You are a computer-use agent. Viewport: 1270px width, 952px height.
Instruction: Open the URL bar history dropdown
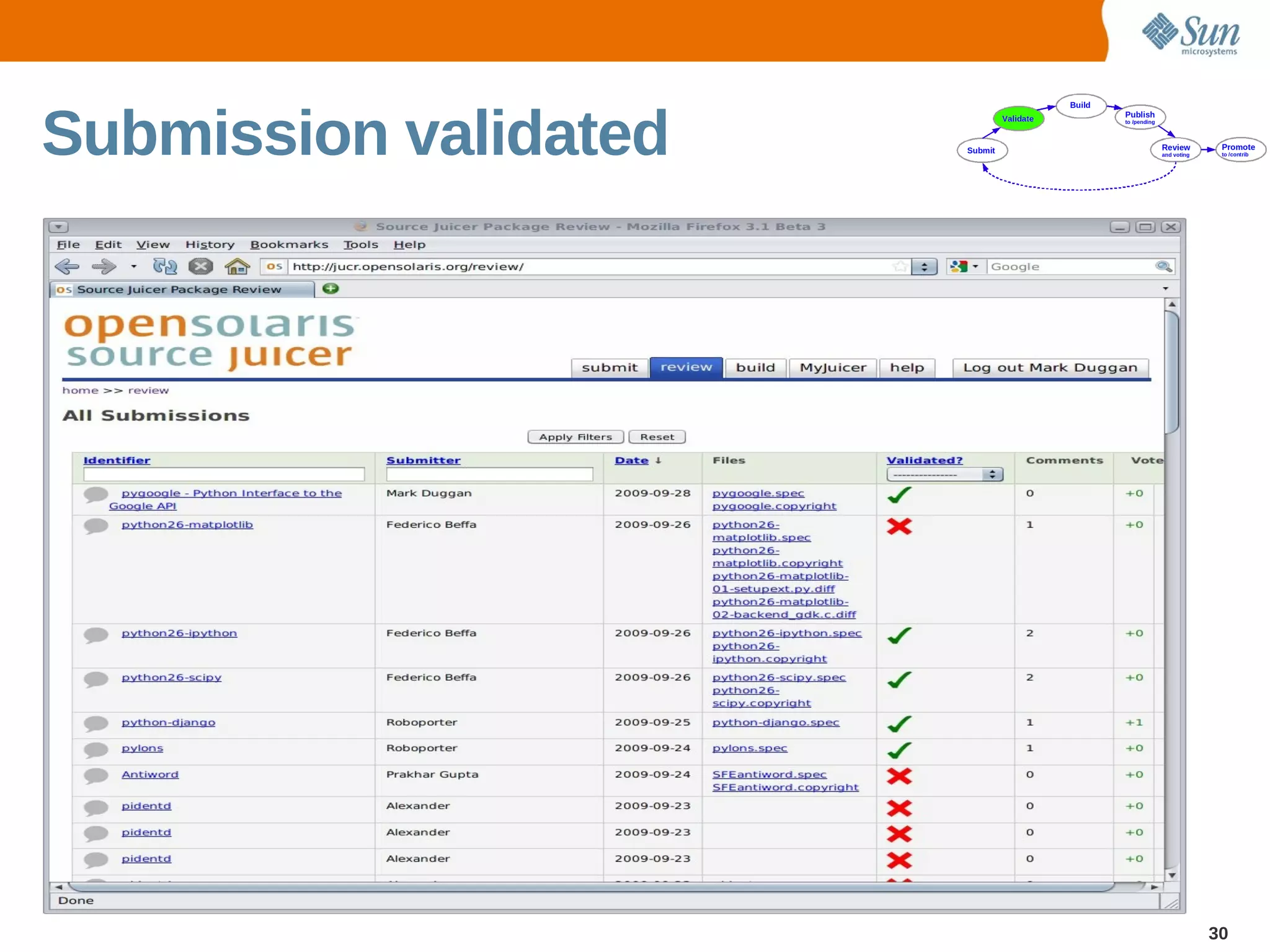point(924,267)
